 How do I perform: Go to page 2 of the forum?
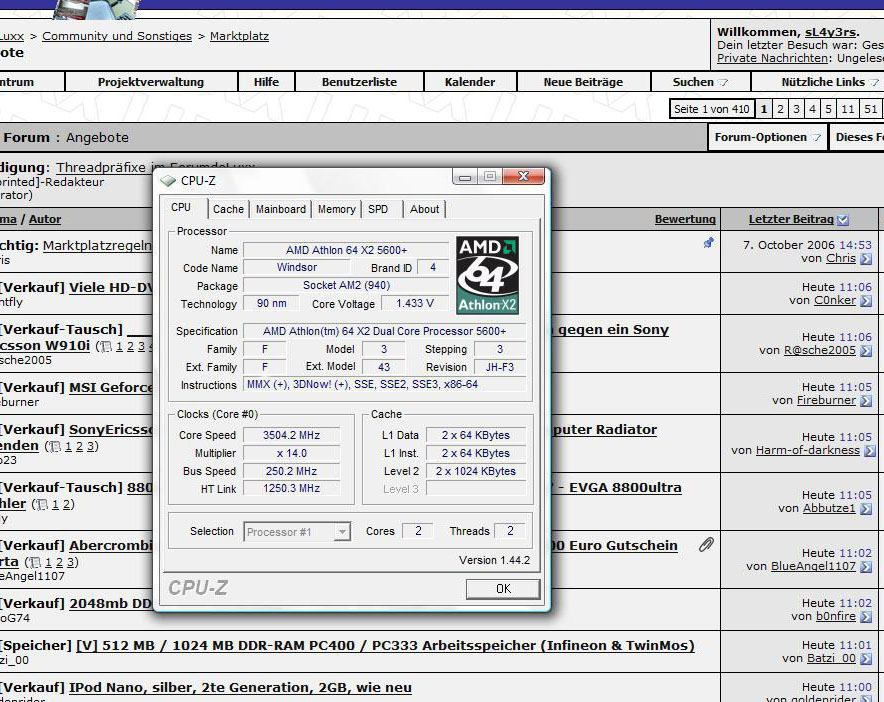[x=780, y=109]
